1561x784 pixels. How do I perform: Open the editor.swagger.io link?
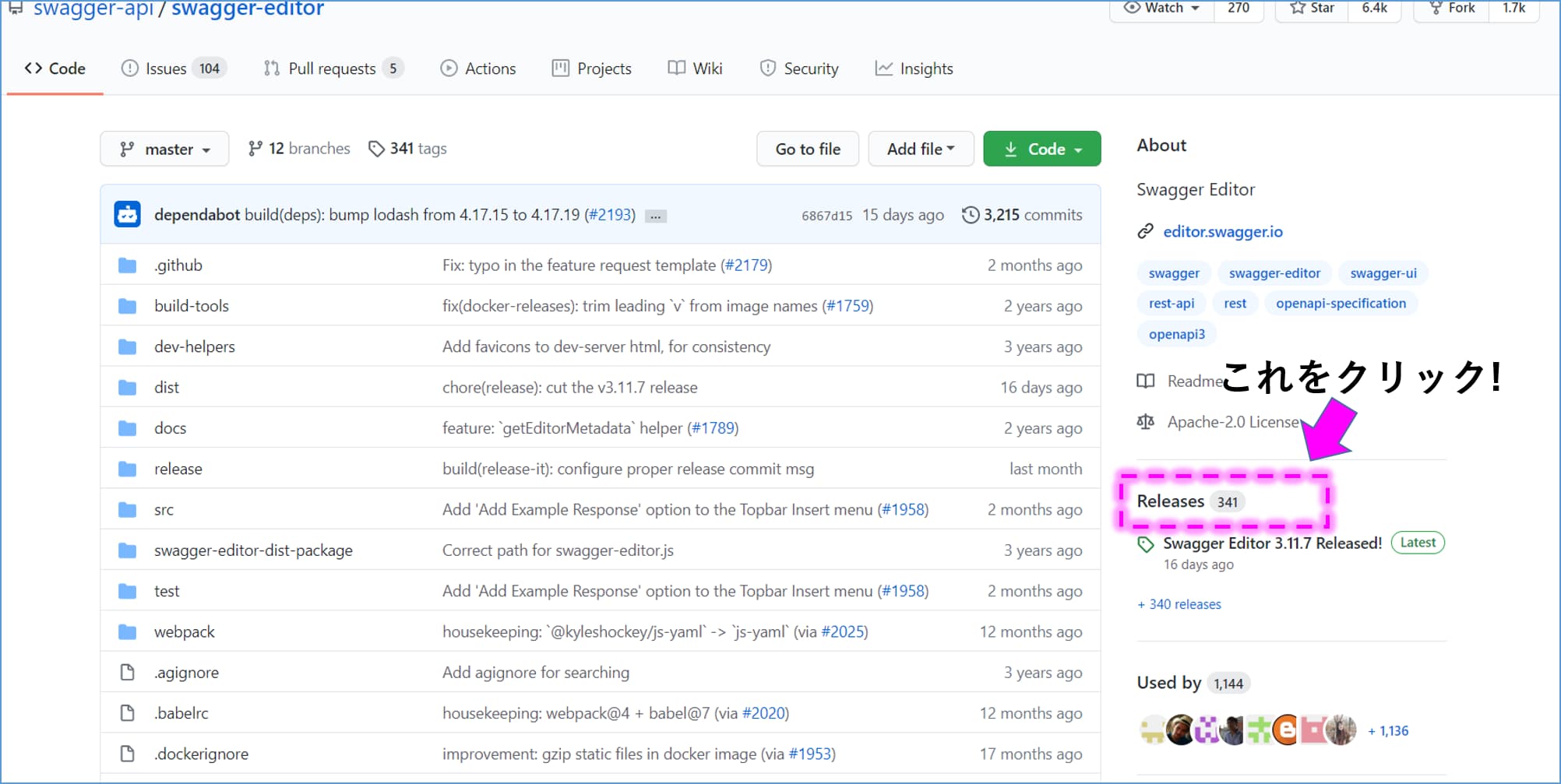[x=1223, y=231]
